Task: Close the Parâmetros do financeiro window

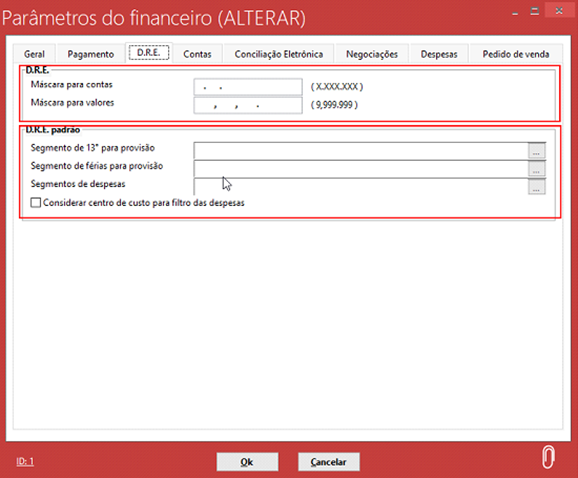Action: 559,11
